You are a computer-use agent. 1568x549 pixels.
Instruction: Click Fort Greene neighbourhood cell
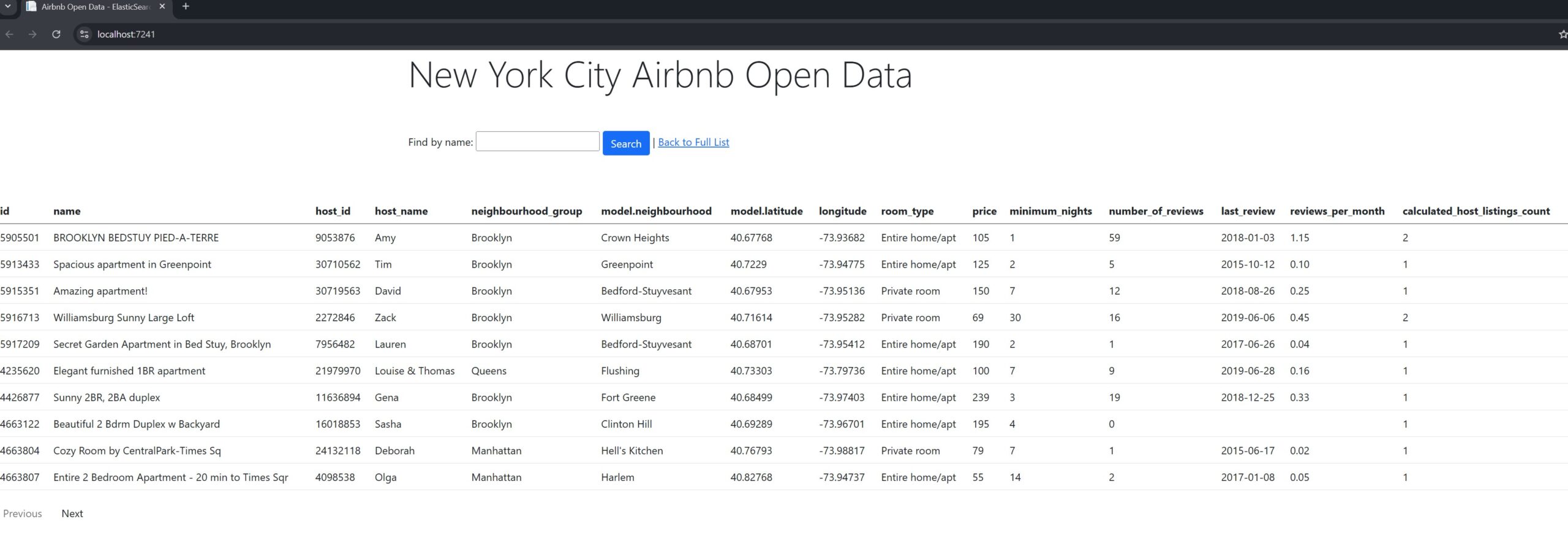click(x=628, y=397)
